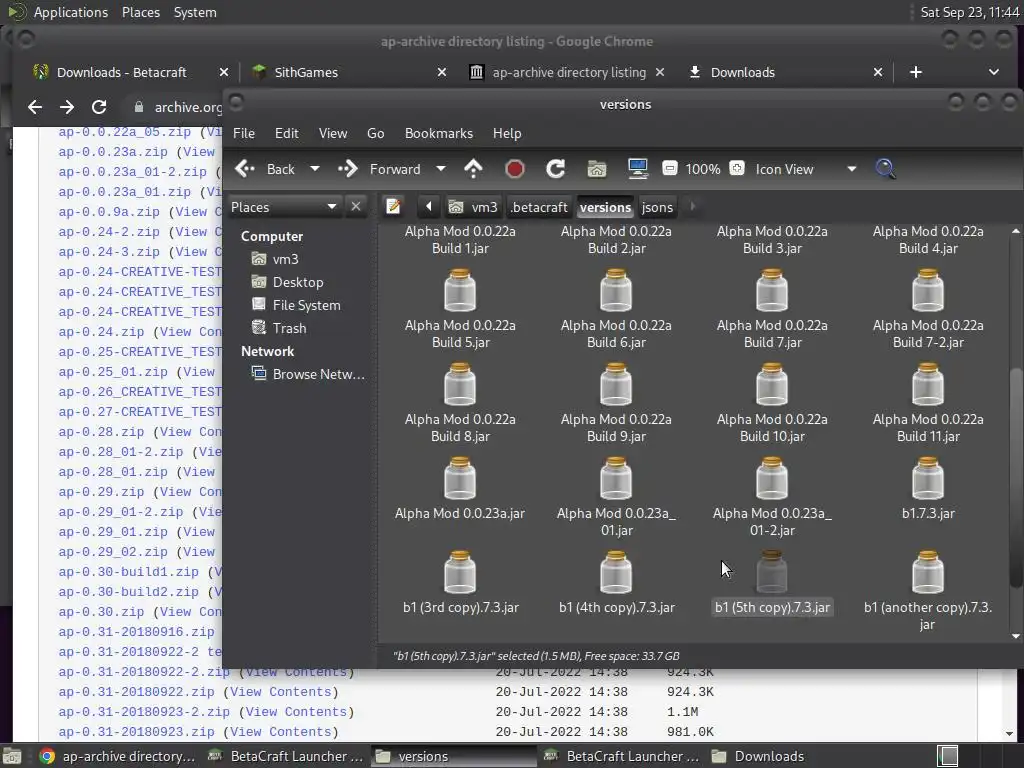This screenshot has width=1024, height=768.
Task: Open the Edit menu
Action: coord(286,133)
